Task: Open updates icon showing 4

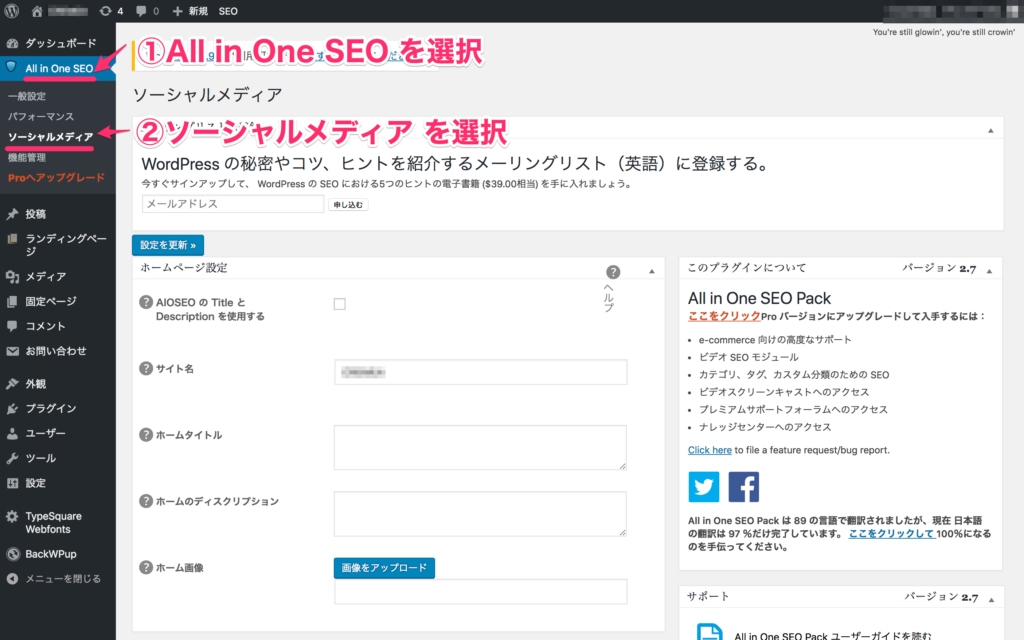Action: click(x=105, y=11)
